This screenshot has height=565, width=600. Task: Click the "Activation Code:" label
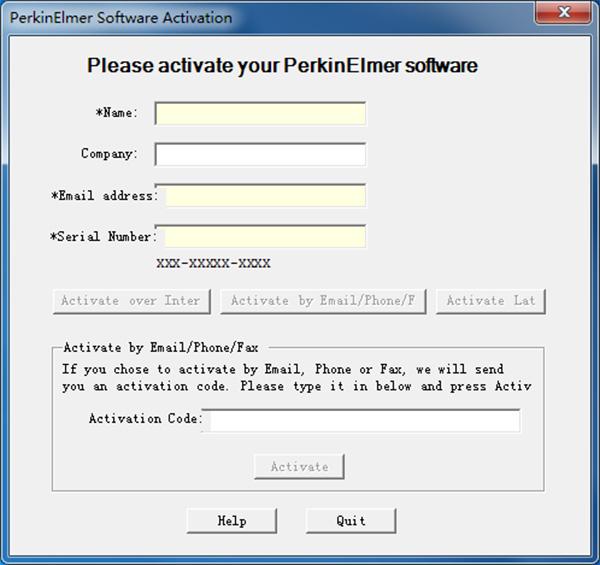[145, 418]
